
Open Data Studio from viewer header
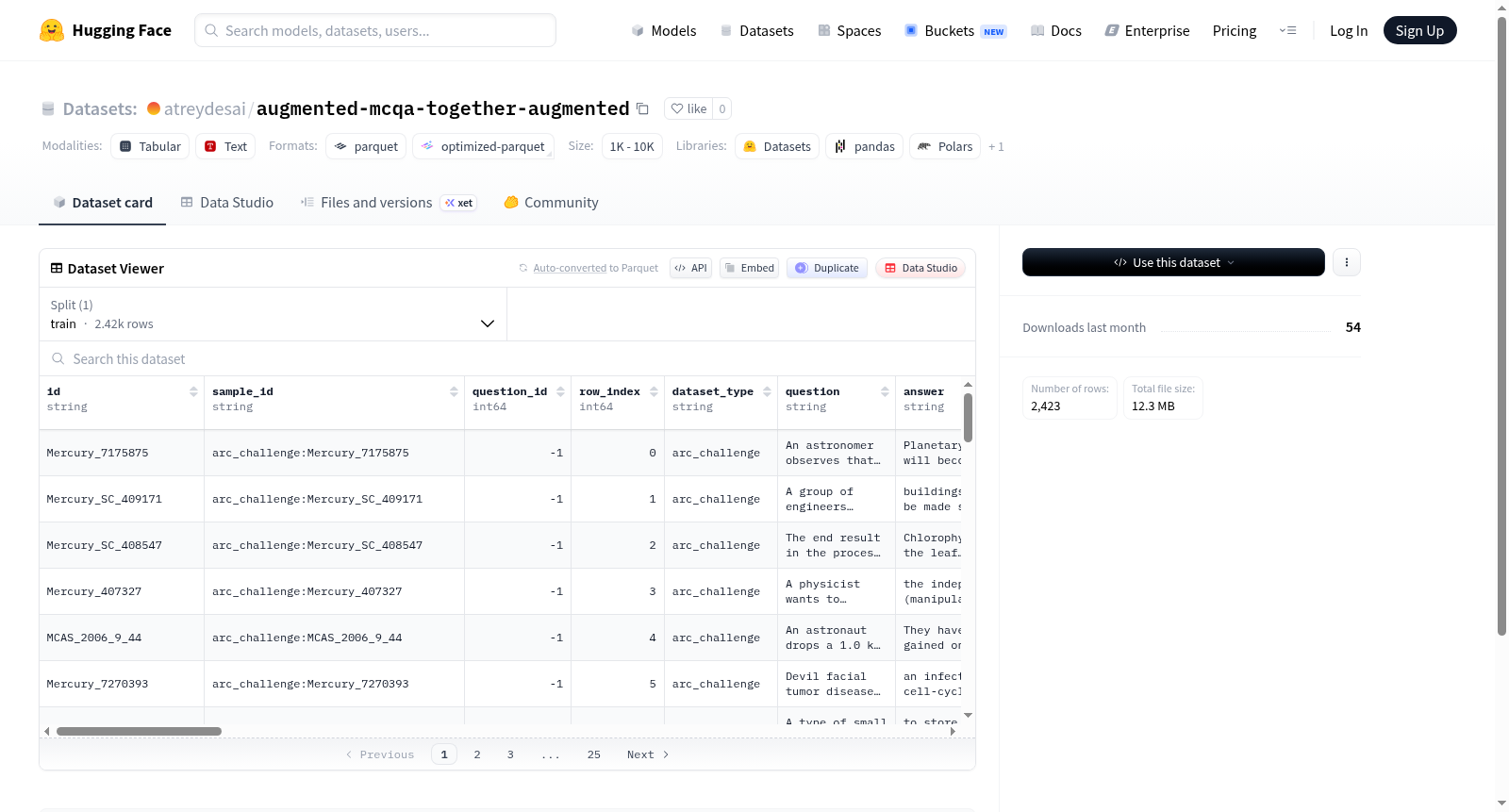tap(920, 268)
